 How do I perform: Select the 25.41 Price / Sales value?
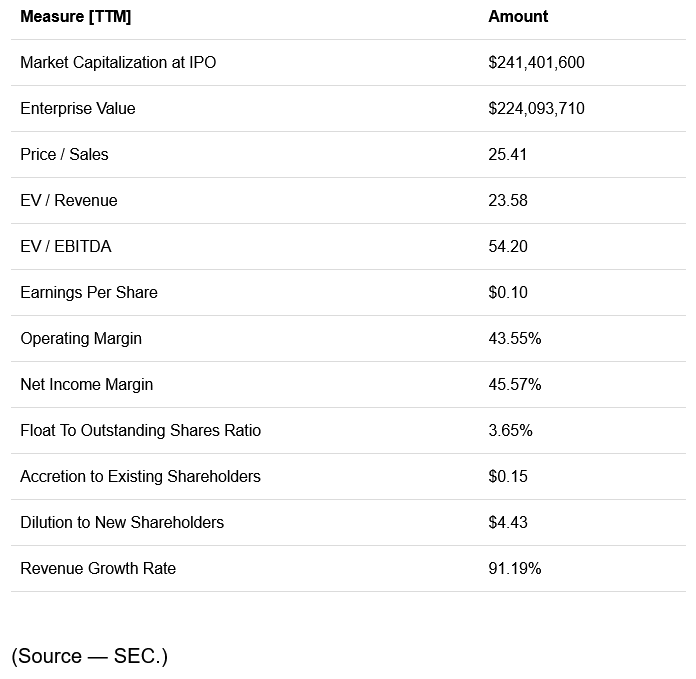tap(508, 155)
